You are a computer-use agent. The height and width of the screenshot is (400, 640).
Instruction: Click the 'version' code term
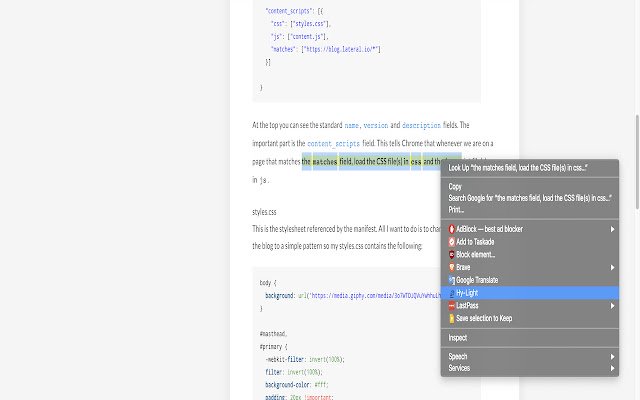376,125
